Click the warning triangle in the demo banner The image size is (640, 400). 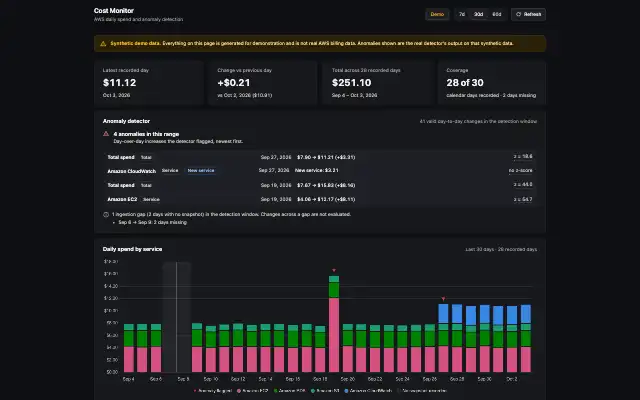point(103,44)
